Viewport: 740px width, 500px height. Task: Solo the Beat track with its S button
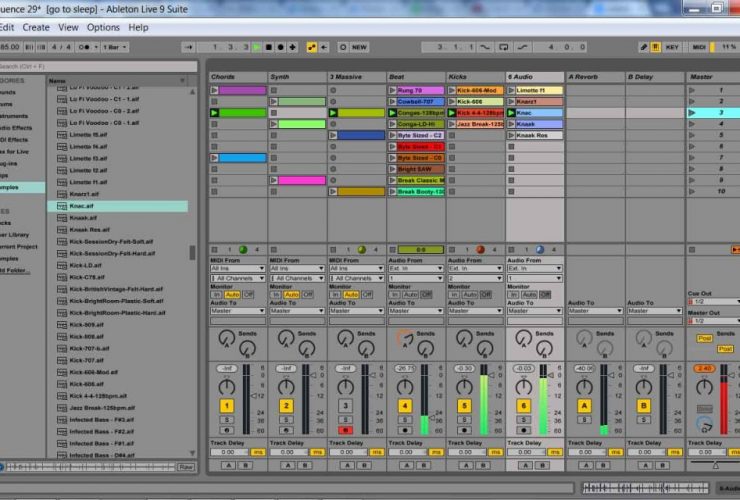click(x=405, y=420)
